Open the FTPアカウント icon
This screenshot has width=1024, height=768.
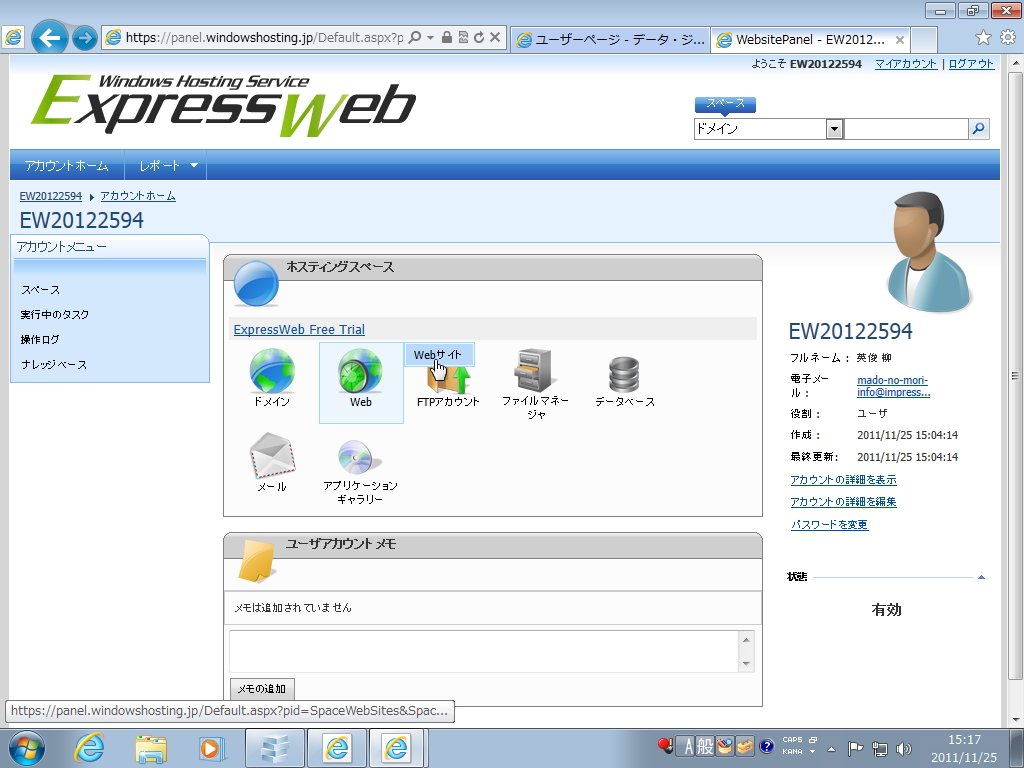[448, 380]
